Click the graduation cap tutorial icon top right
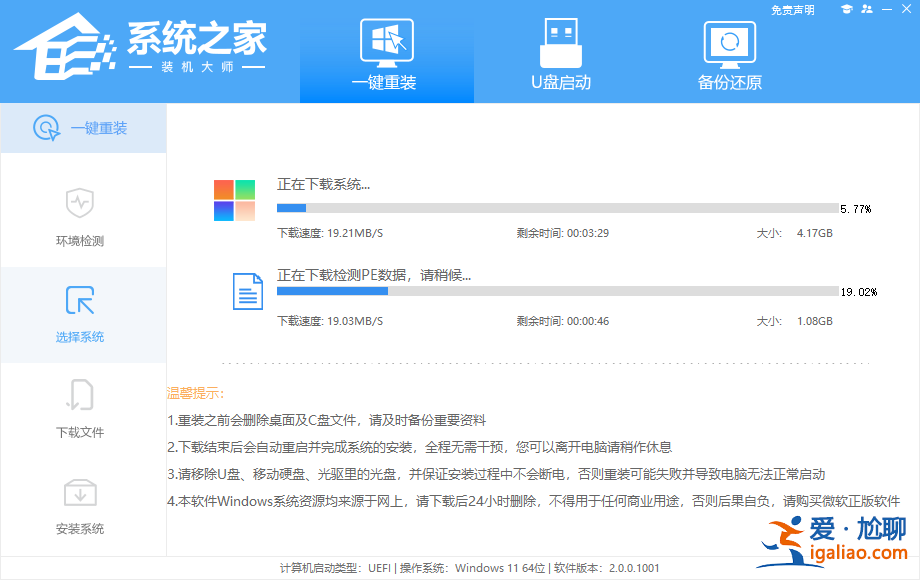Viewport: 920px width, 580px height. (x=847, y=8)
